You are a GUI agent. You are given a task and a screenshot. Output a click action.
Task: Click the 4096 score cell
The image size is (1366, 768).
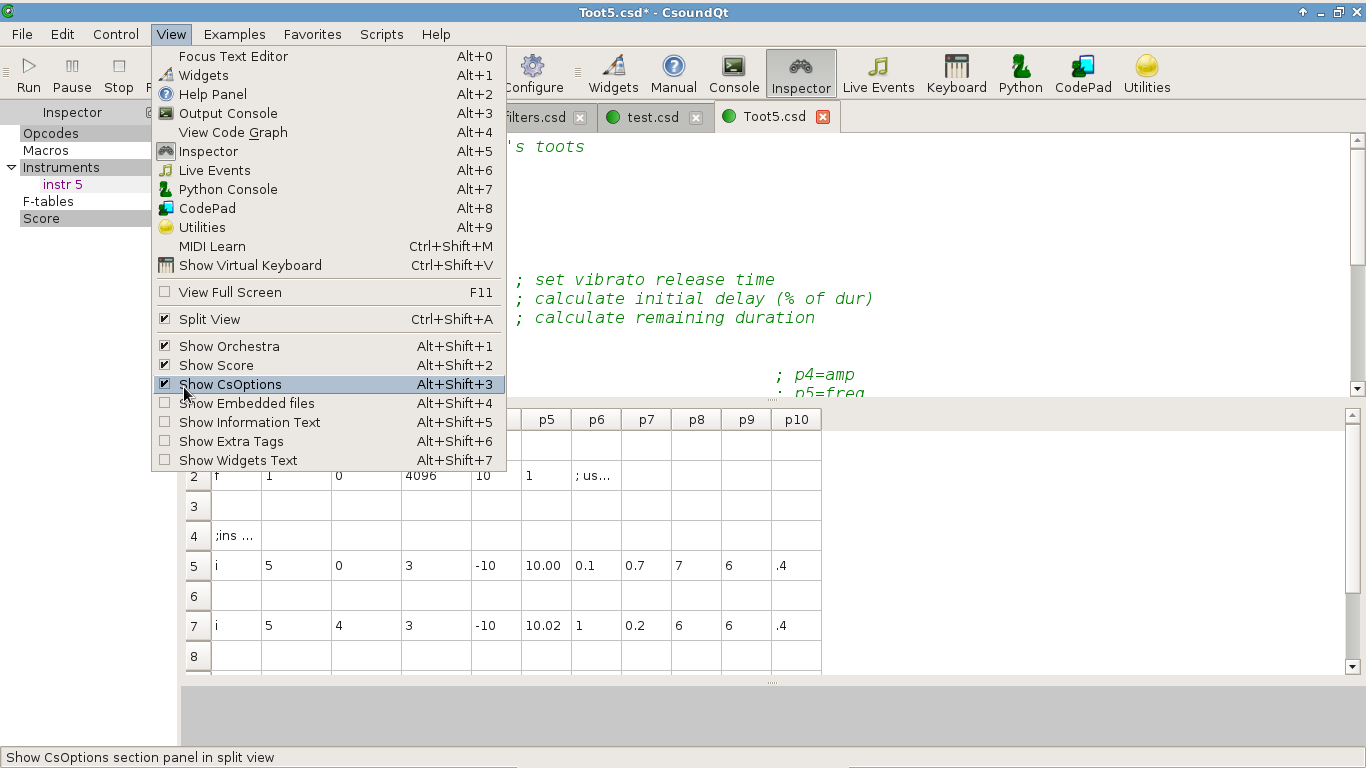(437, 476)
